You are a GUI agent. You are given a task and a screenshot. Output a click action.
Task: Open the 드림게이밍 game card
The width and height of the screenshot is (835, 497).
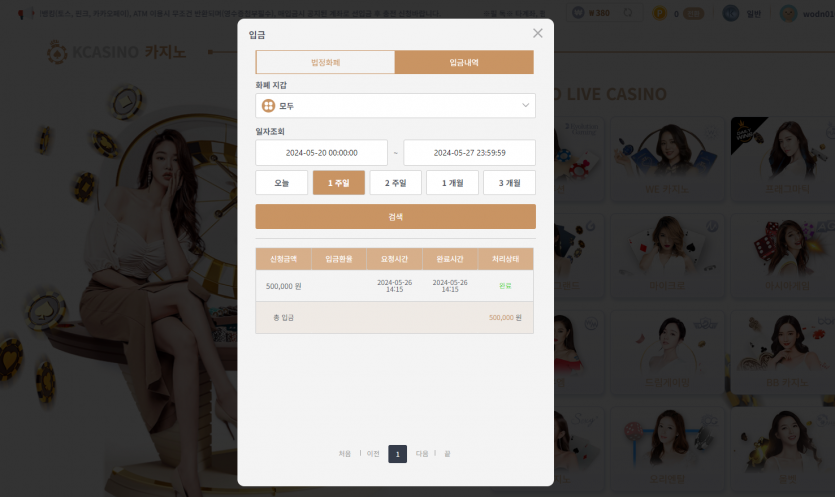[x=667, y=353]
